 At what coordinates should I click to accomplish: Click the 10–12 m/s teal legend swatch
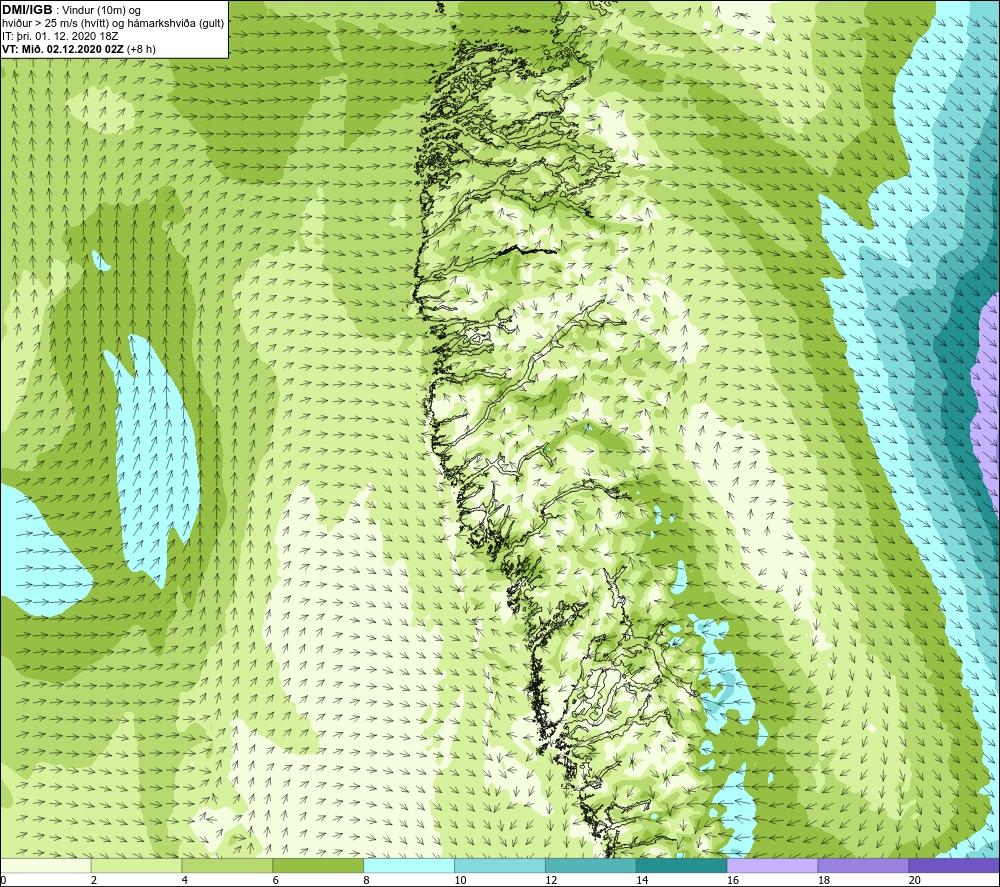[x=500, y=866]
